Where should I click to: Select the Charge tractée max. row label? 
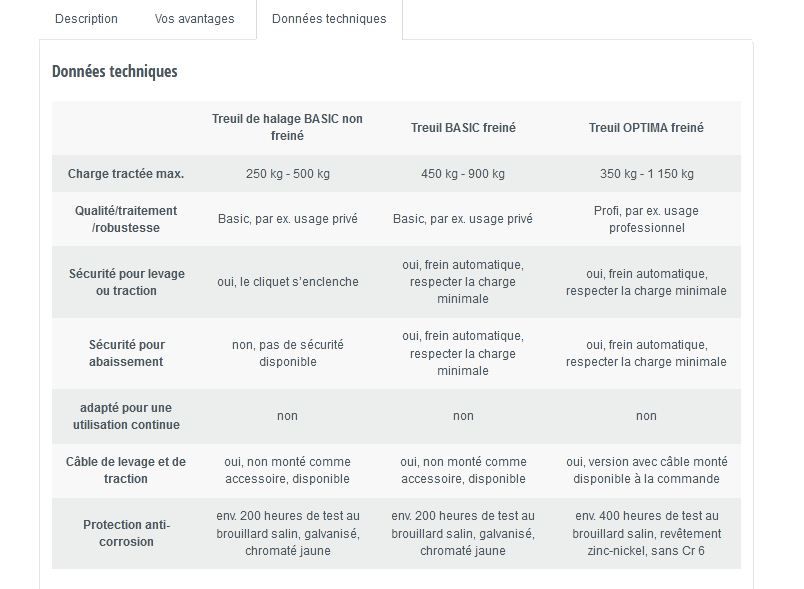pyautogui.click(x=126, y=174)
